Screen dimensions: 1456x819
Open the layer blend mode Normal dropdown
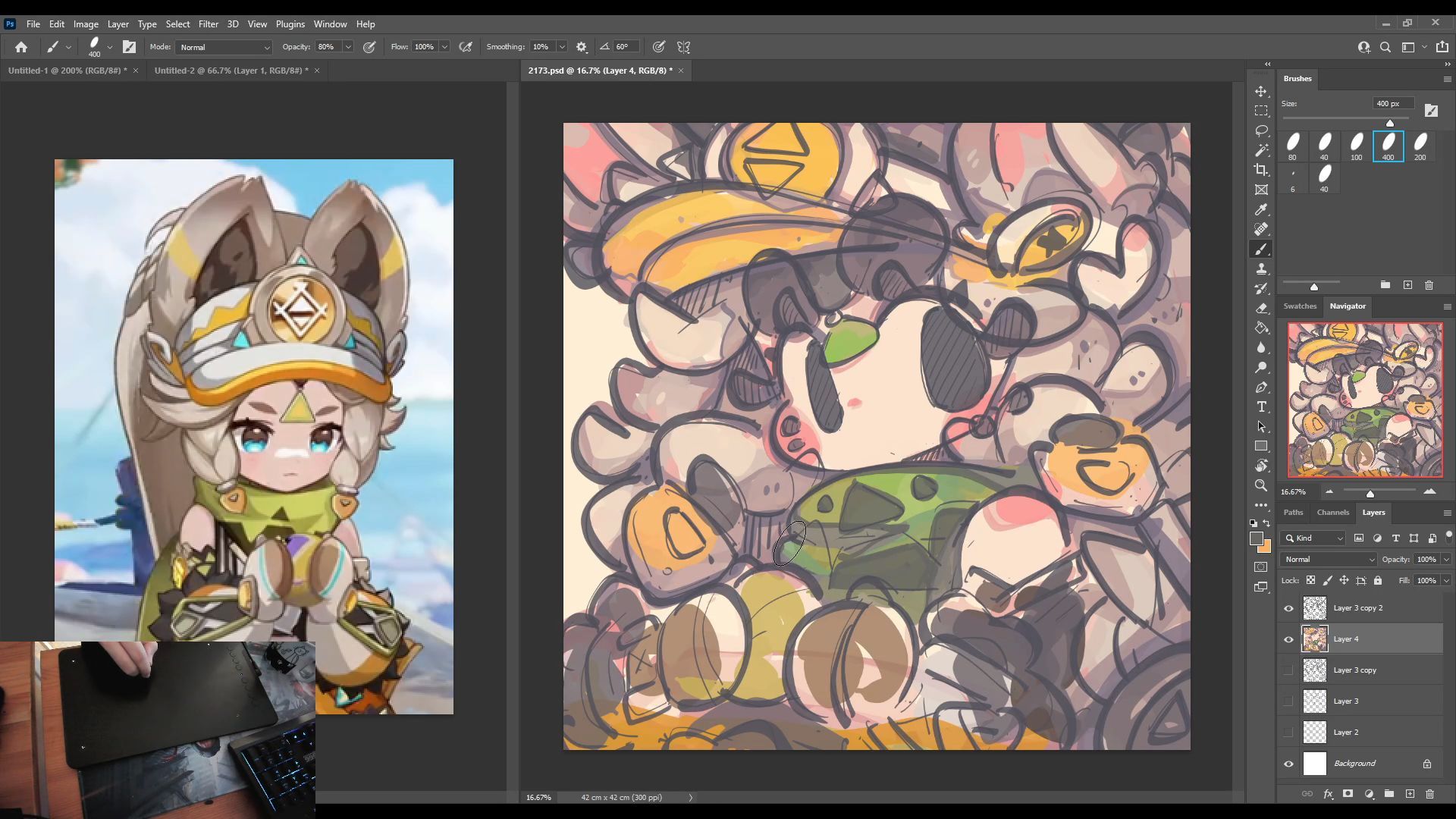(x=1329, y=559)
